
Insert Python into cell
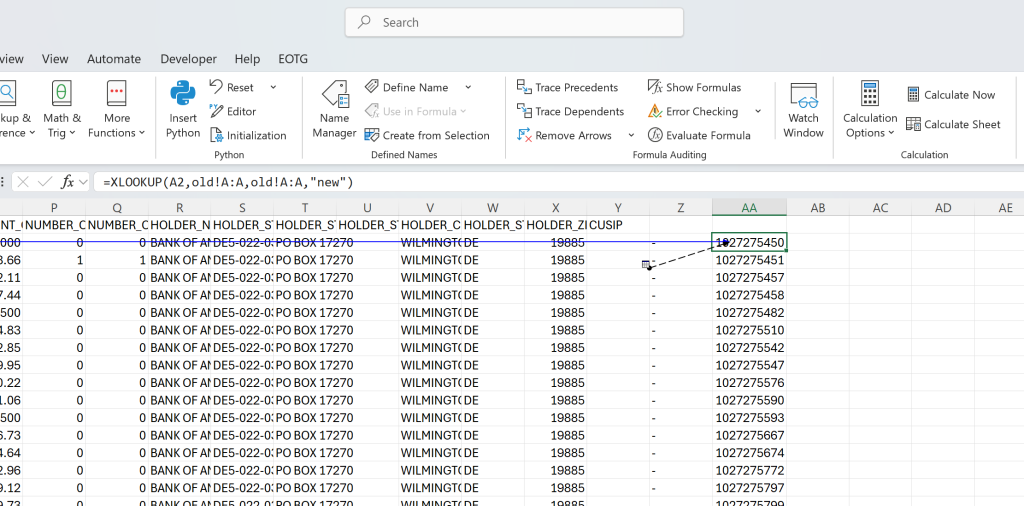point(183,110)
